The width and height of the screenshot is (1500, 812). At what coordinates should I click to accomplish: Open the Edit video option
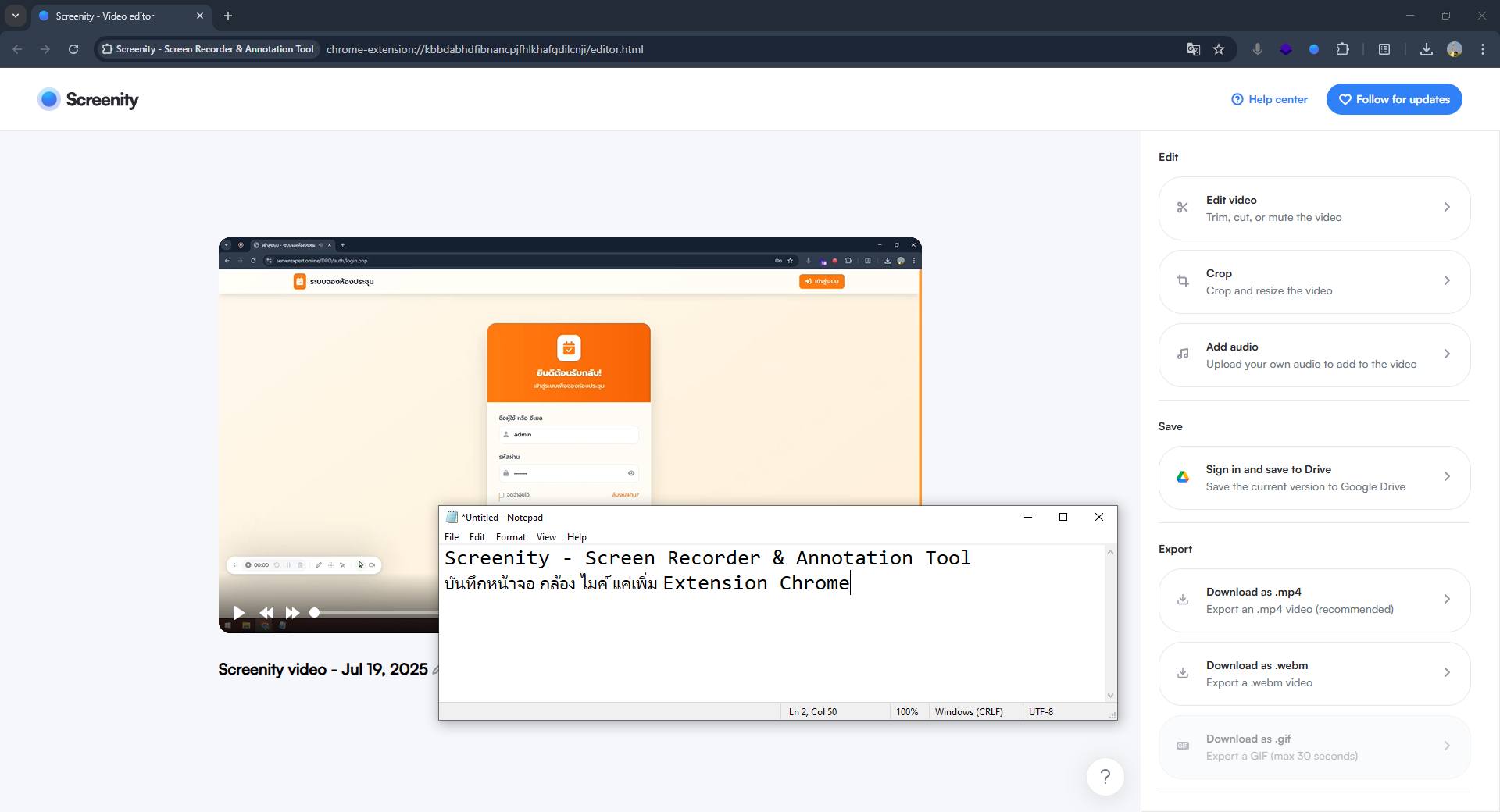1314,208
